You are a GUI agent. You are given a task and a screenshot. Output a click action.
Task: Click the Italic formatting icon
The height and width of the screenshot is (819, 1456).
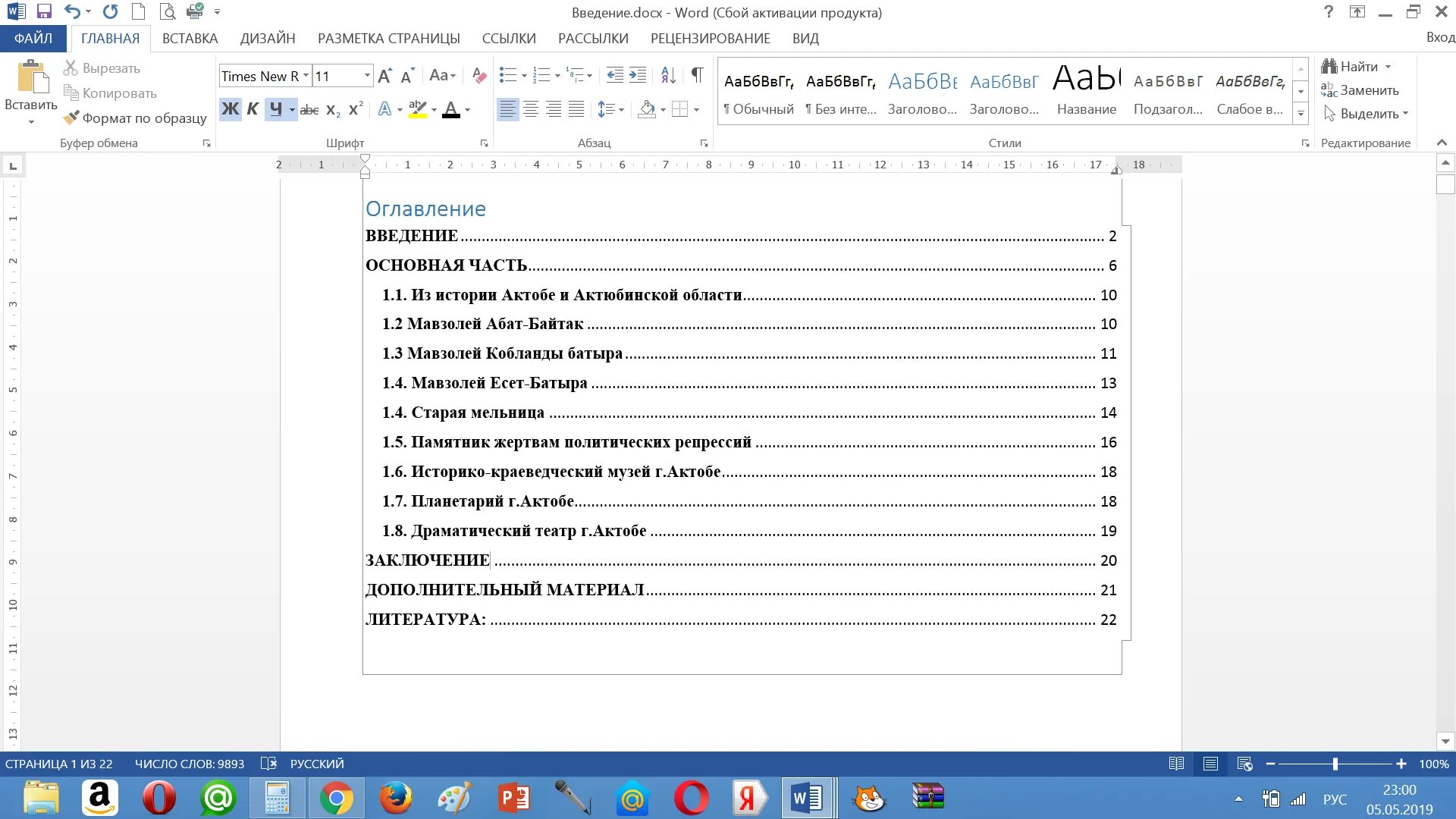252,109
